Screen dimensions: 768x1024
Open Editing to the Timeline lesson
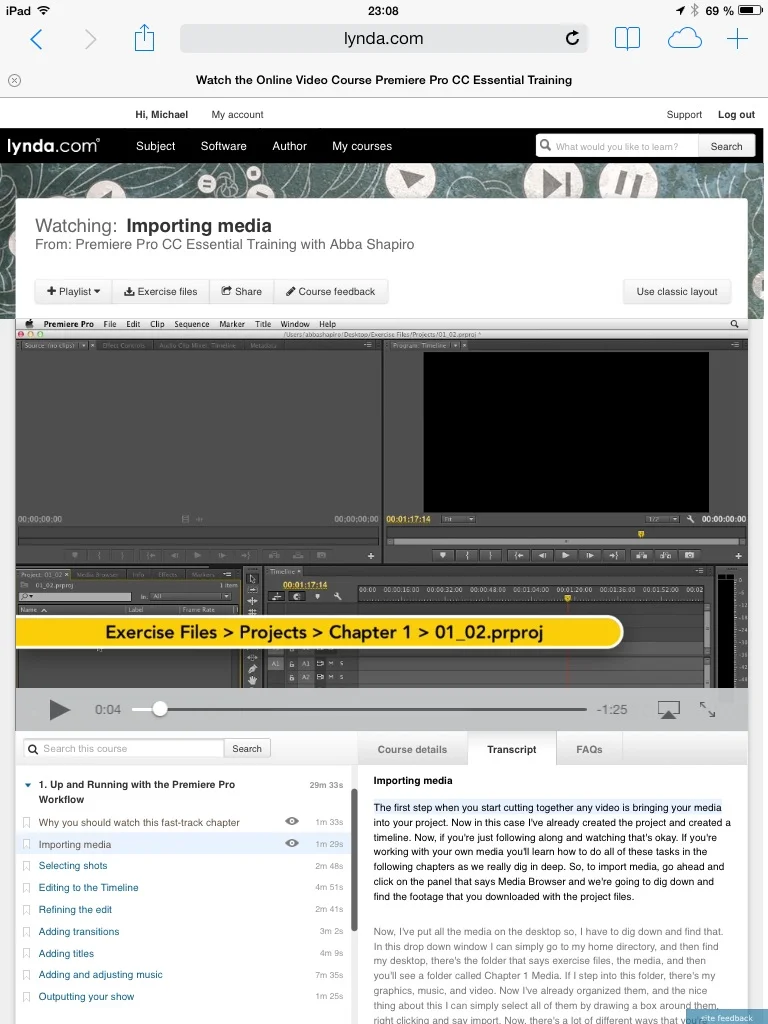[x=88, y=888]
